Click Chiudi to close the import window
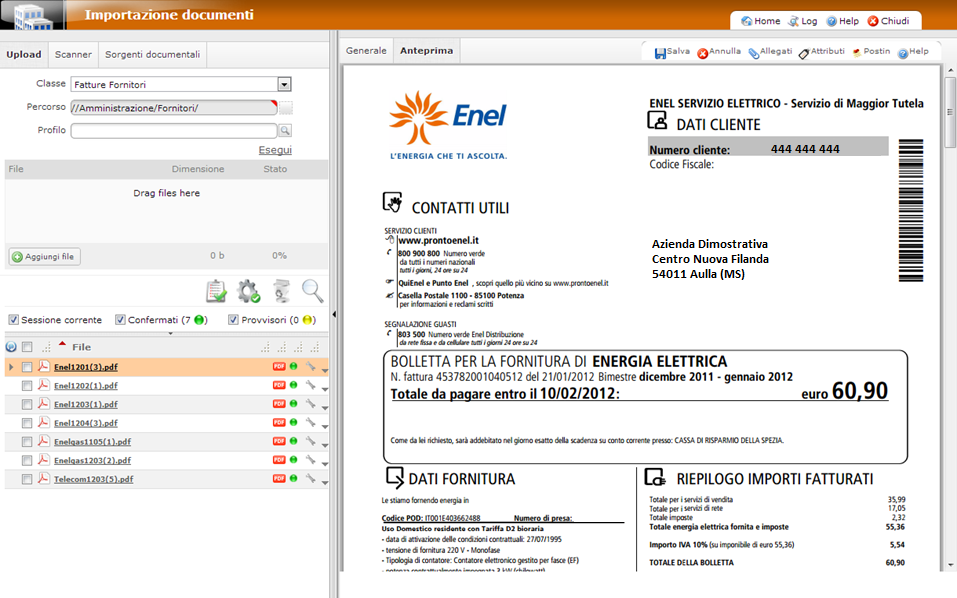Viewport: 957px width, 598px height. click(889, 21)
